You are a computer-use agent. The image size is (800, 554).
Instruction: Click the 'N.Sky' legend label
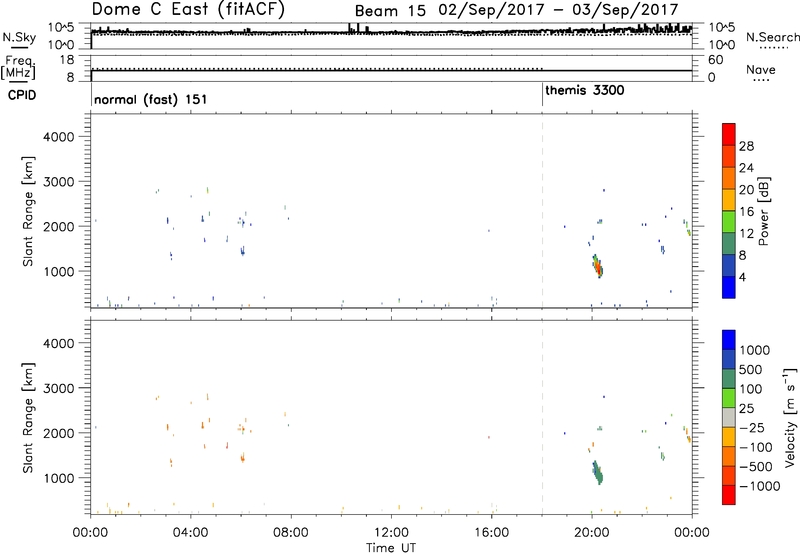click(19, 38)
